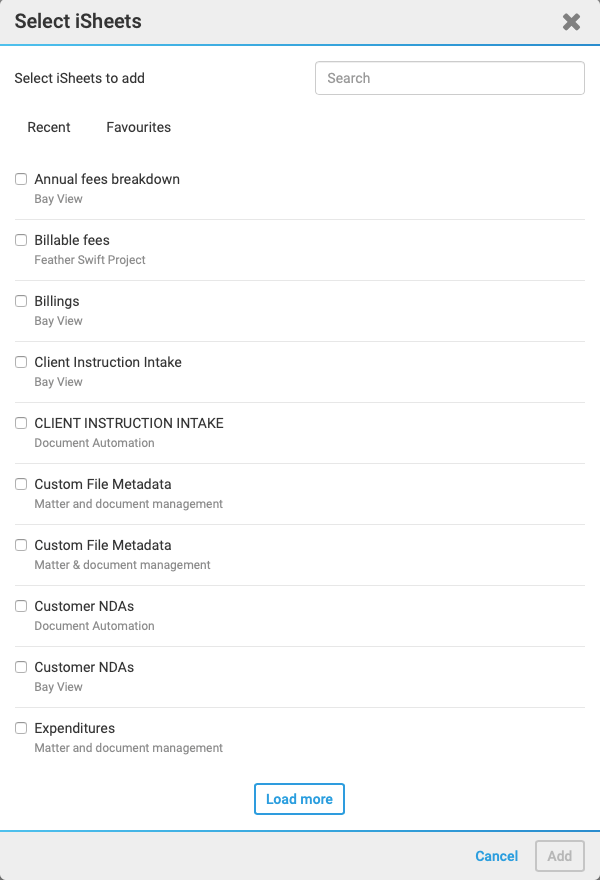The height and width of the screenshot is (880, 600).
Task: Tick Custom File Metadata under Matter and document management
Action: (x=21, y=484)
